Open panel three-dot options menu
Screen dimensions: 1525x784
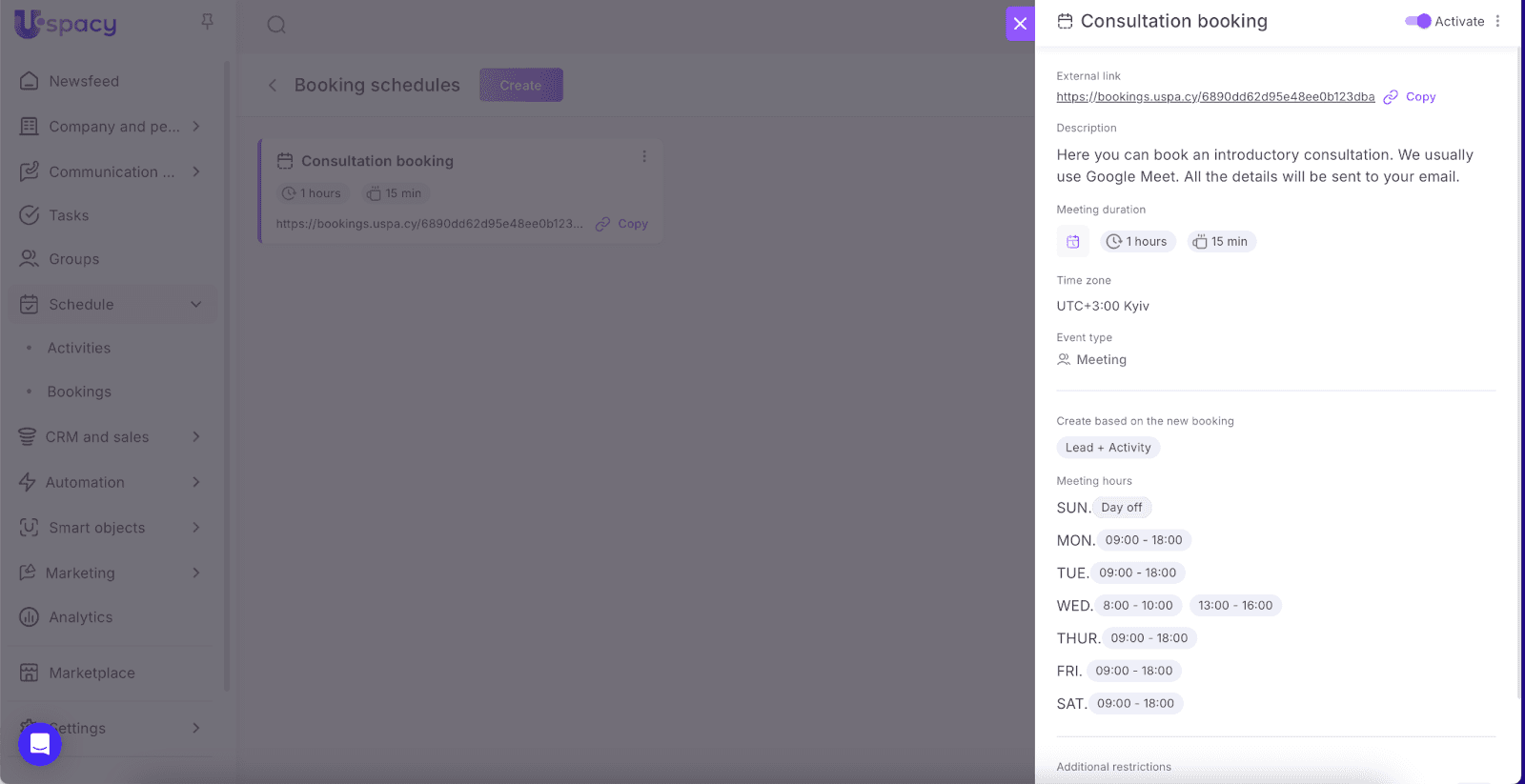pos(1497,21)
